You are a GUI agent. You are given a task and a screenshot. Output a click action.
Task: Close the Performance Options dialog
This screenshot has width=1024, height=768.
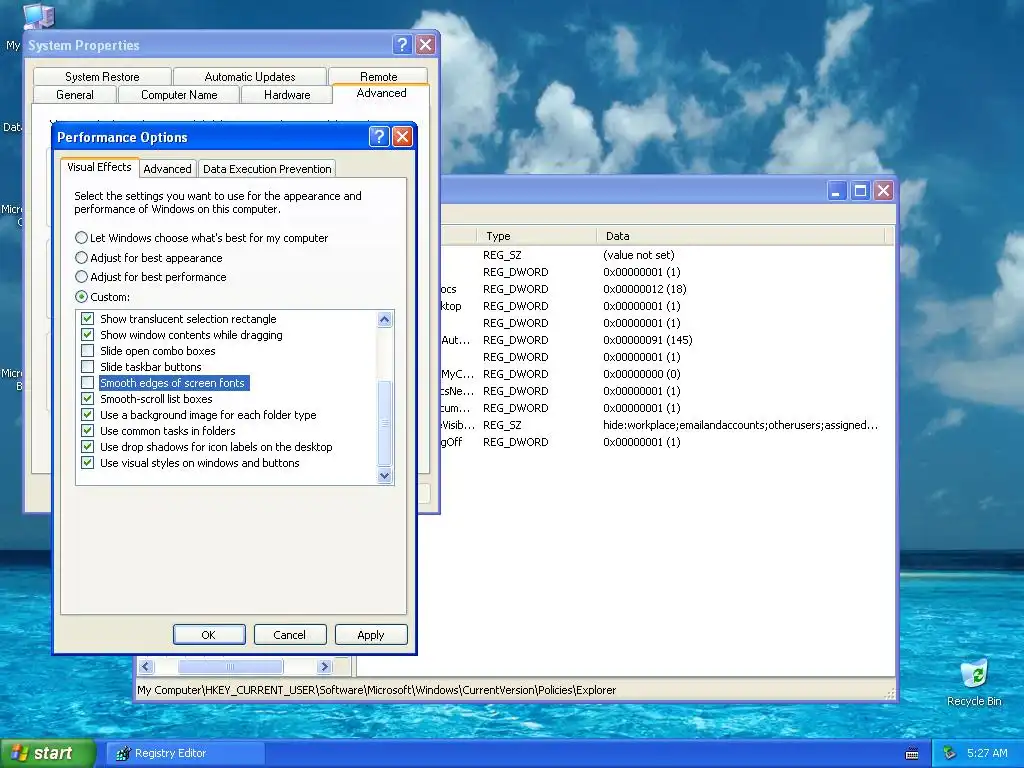[x=402, y=136]
